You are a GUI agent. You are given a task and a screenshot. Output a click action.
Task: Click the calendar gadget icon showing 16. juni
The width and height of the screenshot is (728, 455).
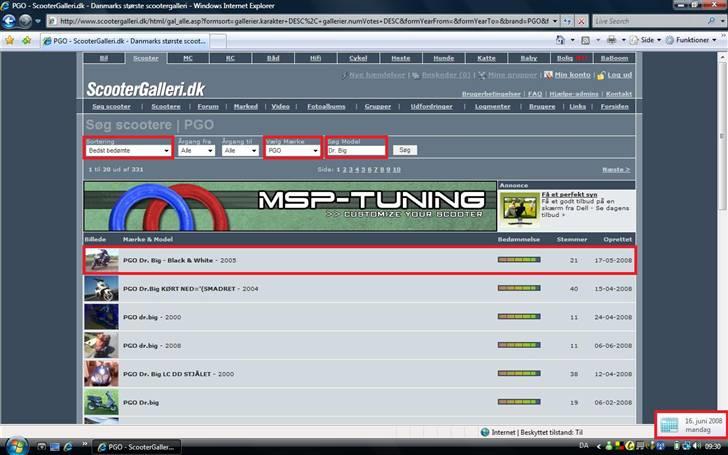[x=669, y=424]
